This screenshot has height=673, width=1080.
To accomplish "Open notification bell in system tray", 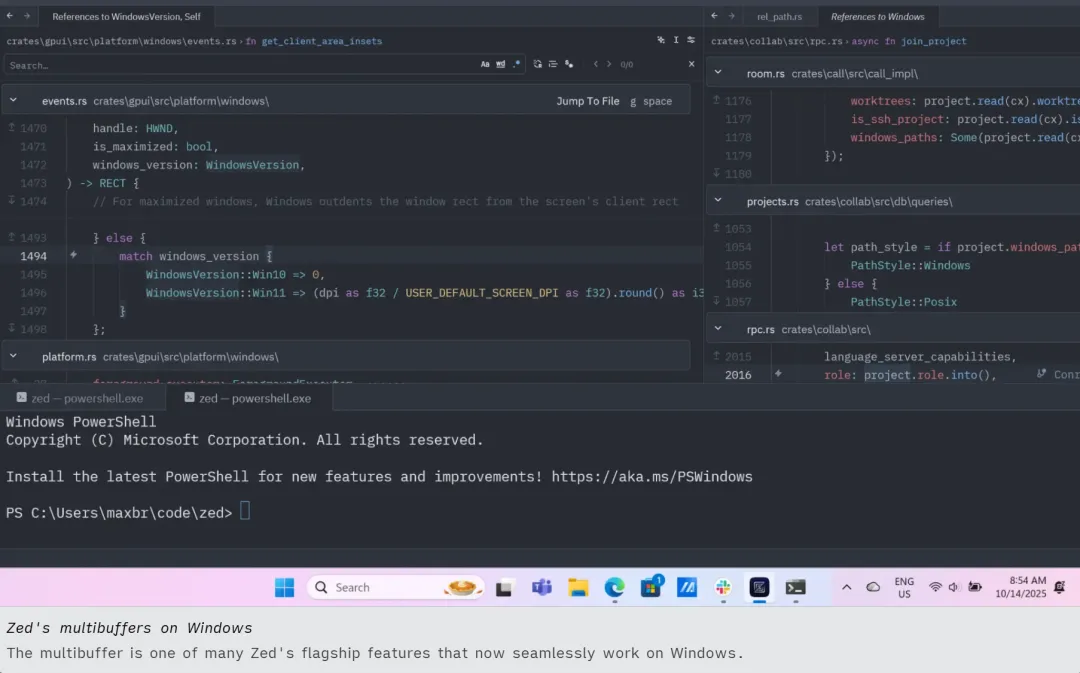I will click(1059, 588).
